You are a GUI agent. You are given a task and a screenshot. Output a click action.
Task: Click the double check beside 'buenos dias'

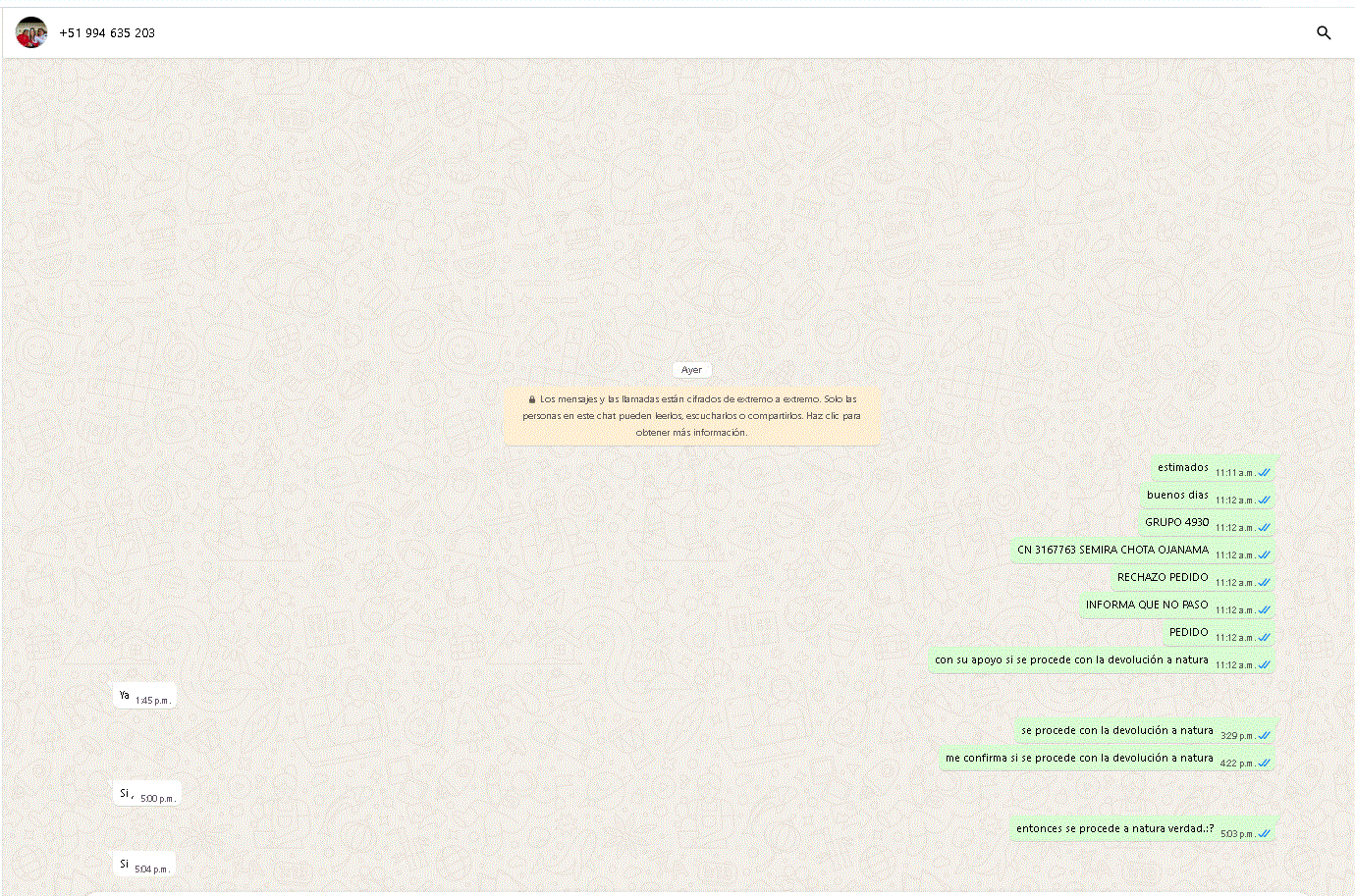[1265, 501]
